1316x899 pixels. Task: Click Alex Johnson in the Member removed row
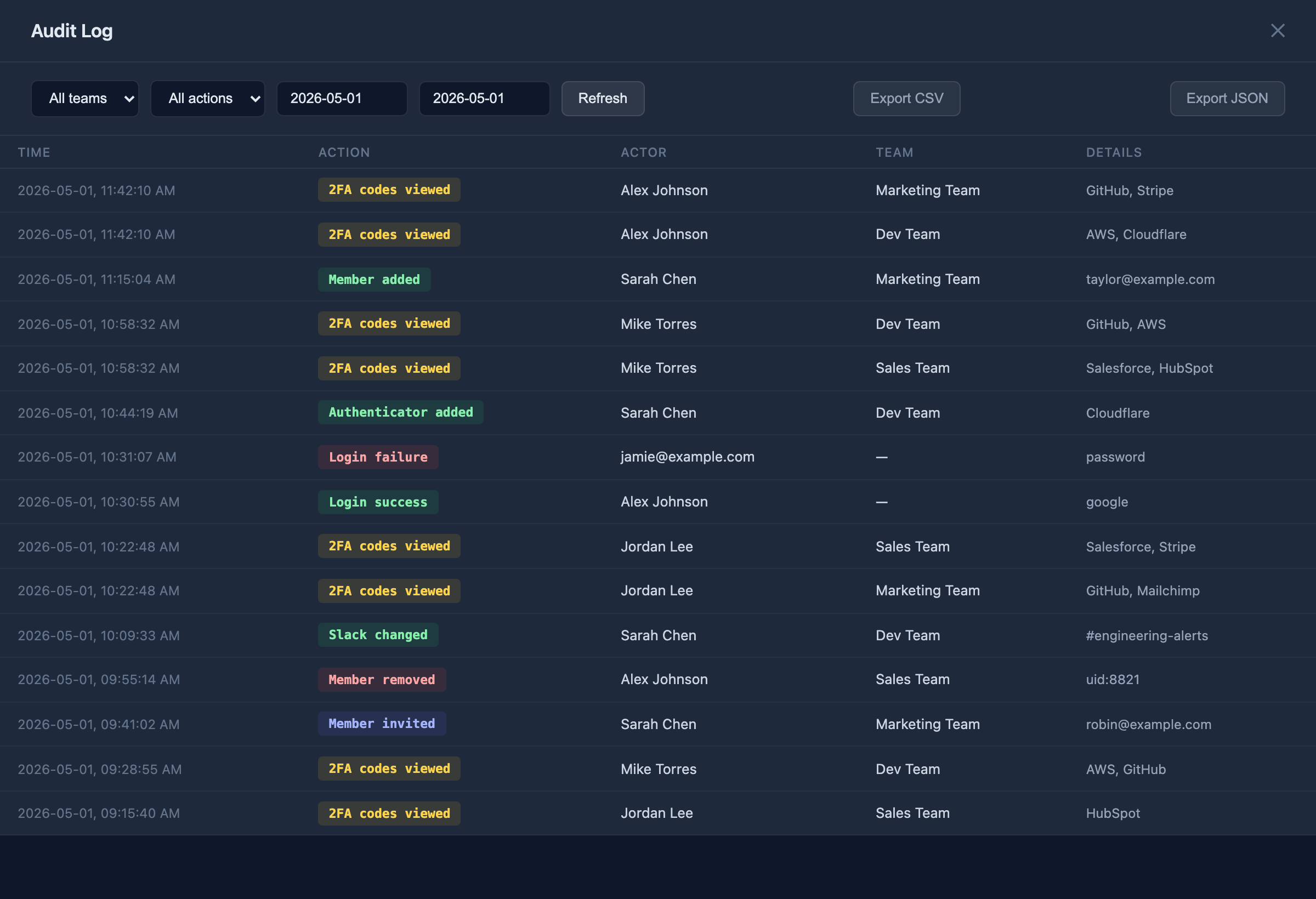click(663, 679)
